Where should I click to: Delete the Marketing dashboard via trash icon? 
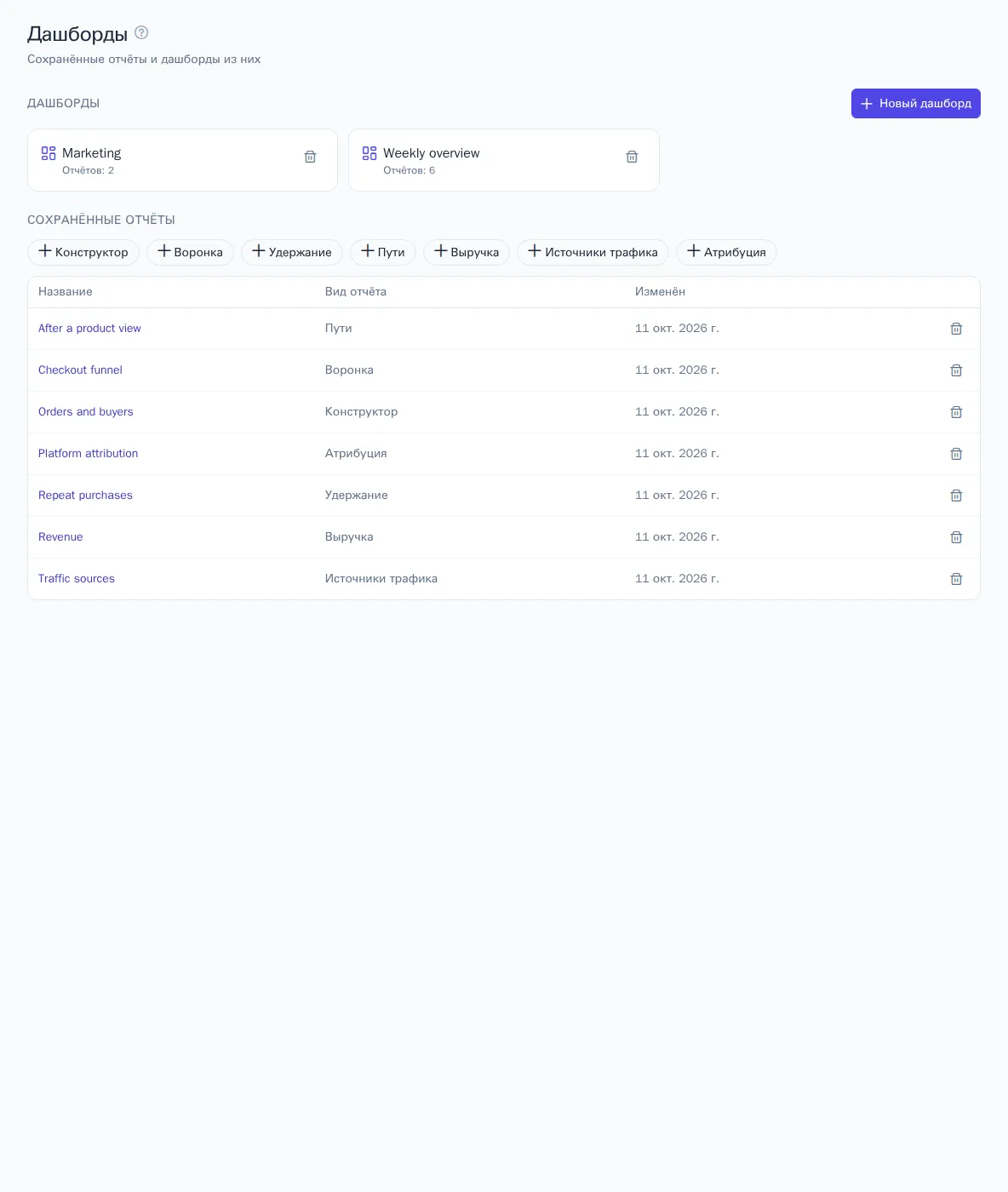tap(310, 157)
